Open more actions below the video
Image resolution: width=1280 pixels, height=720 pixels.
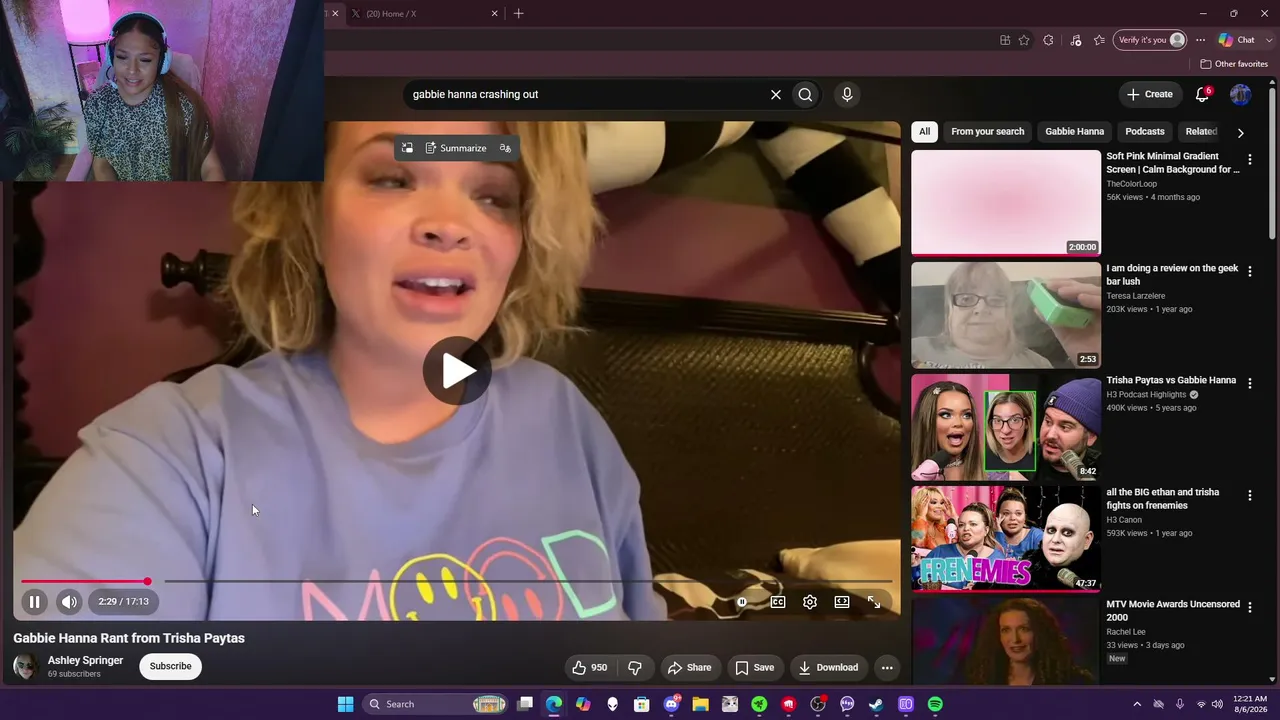coord(887,668)
